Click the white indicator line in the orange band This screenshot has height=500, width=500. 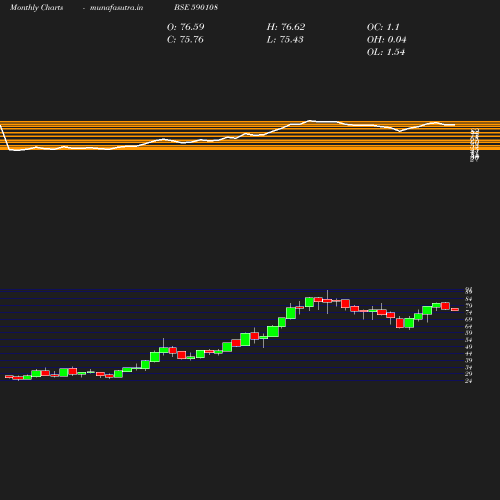227,136
